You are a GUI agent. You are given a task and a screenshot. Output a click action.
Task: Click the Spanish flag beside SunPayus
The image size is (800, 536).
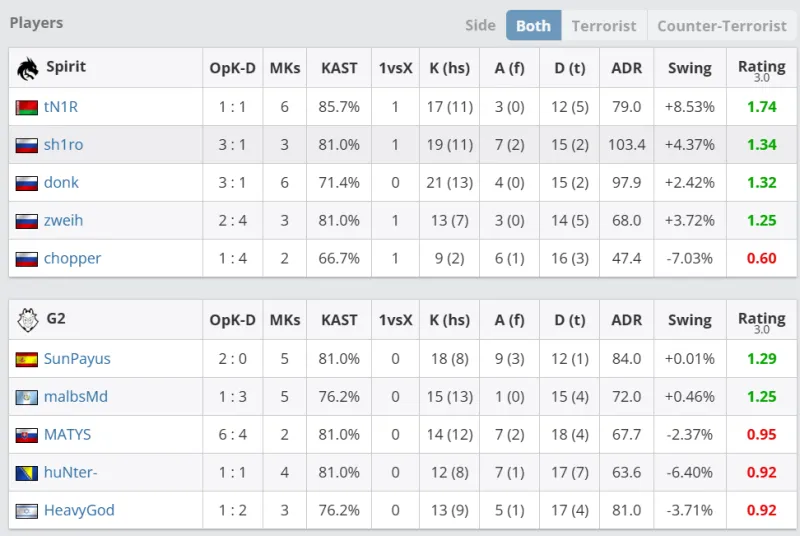(x=26, y=359)
